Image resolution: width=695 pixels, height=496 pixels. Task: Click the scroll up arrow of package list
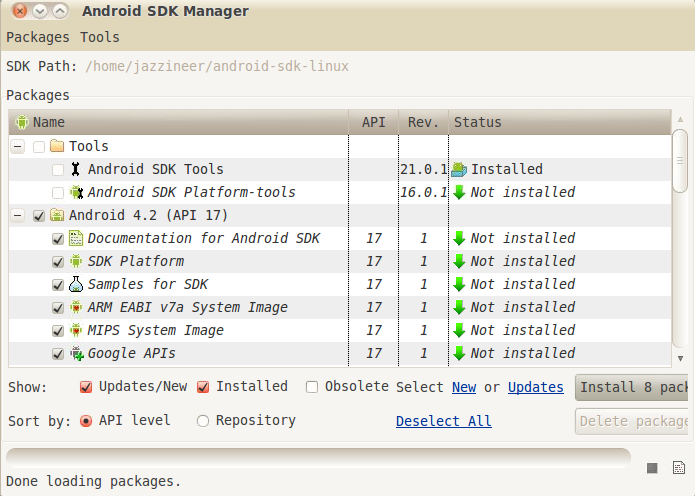pyautogui.click(x=680, y=119)
